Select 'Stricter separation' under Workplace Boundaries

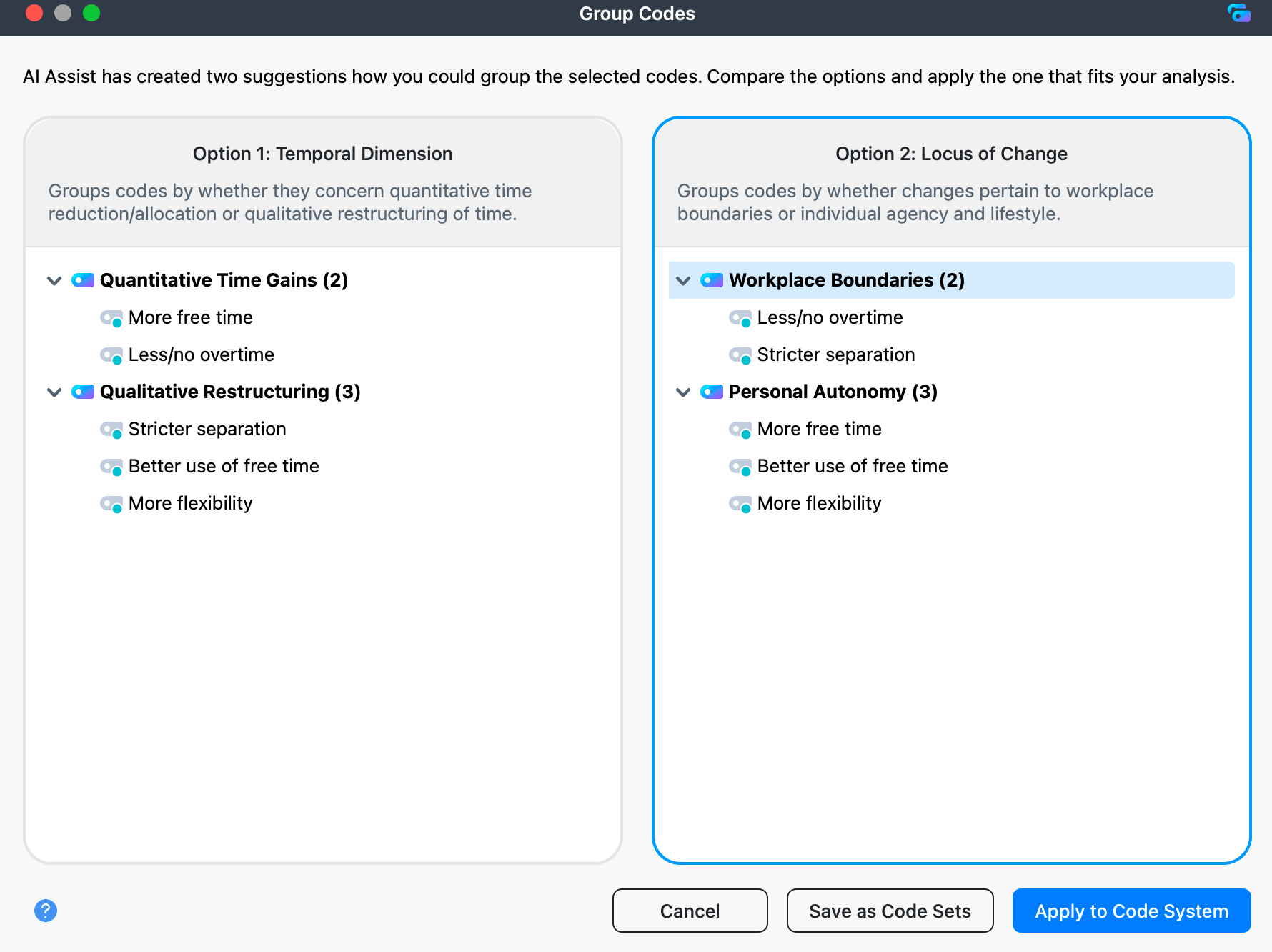836,354
